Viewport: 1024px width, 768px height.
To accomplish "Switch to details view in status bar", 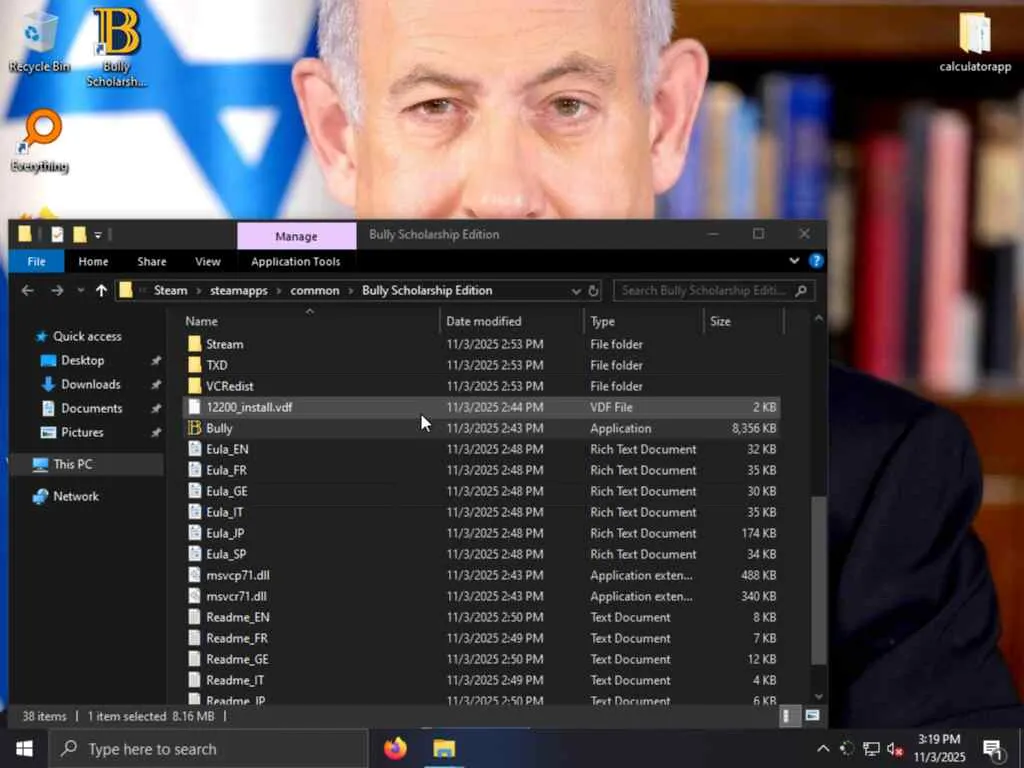I will tap(790, 716).
